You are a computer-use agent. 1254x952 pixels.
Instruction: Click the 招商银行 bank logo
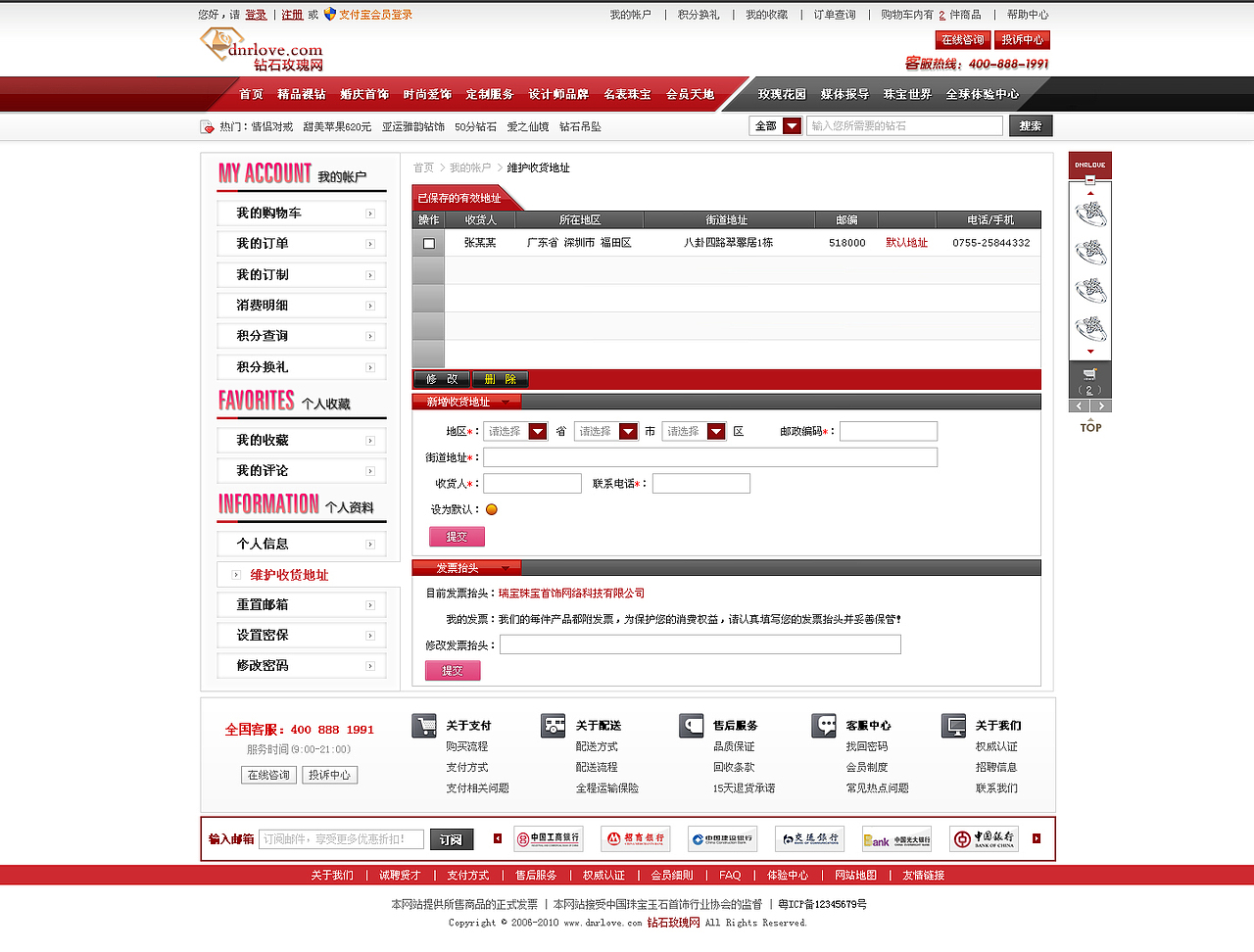[x=636, y=838]
